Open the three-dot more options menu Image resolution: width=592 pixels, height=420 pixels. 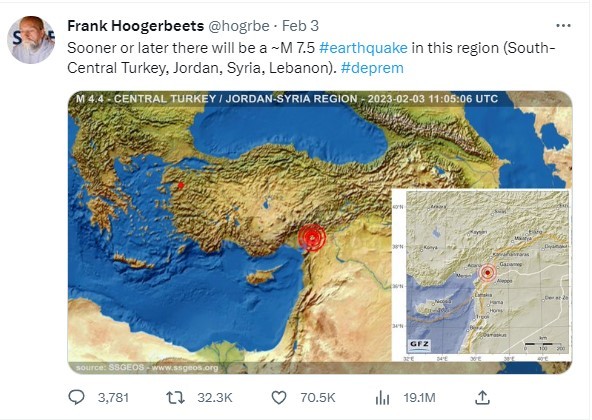click(x=563, y=26)
